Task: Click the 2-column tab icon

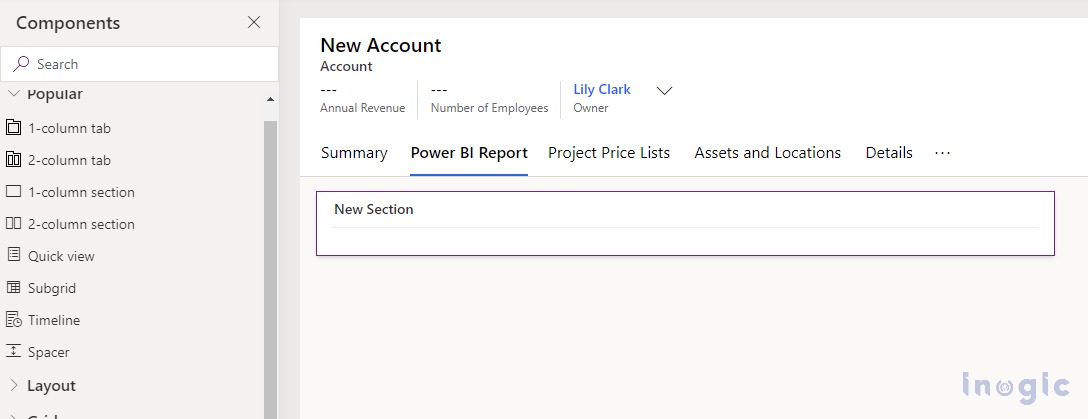Action: click(13, 160)
